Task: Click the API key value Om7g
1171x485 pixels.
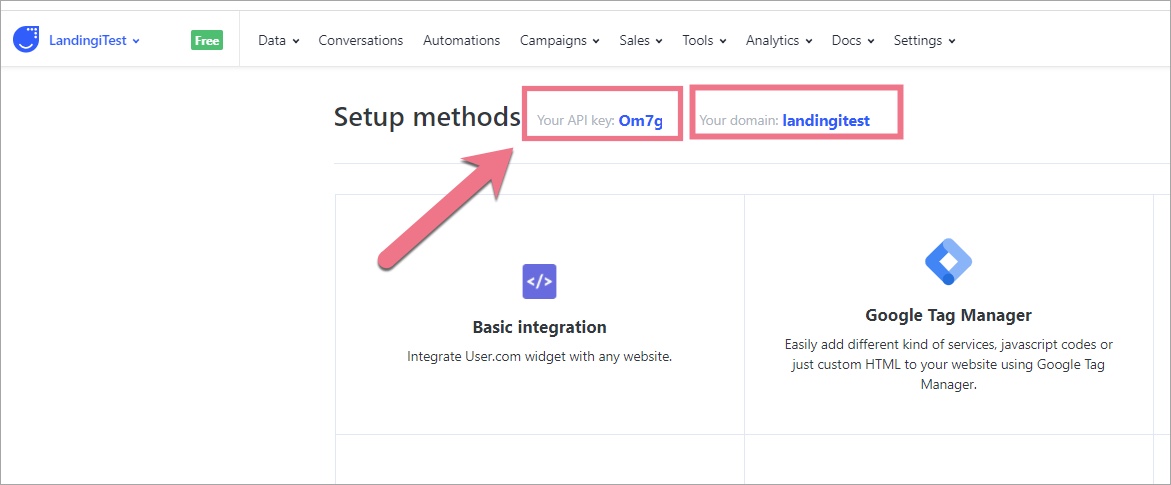Action: (x=640, y=121)
